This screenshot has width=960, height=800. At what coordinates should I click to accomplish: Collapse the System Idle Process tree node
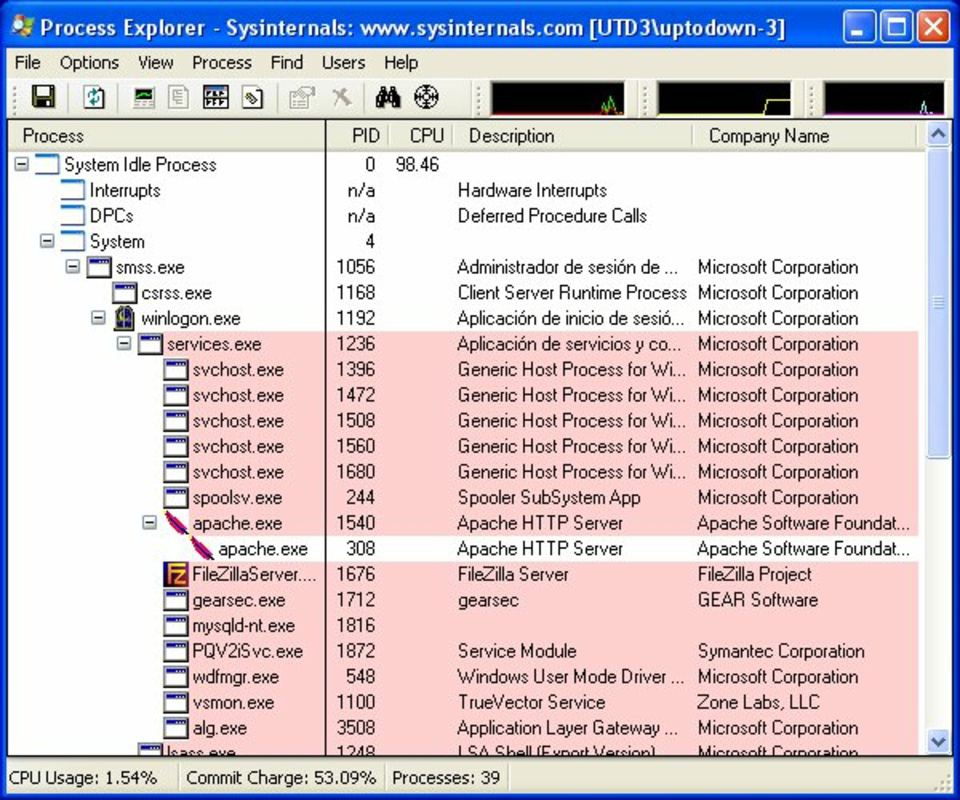(21, 164)
